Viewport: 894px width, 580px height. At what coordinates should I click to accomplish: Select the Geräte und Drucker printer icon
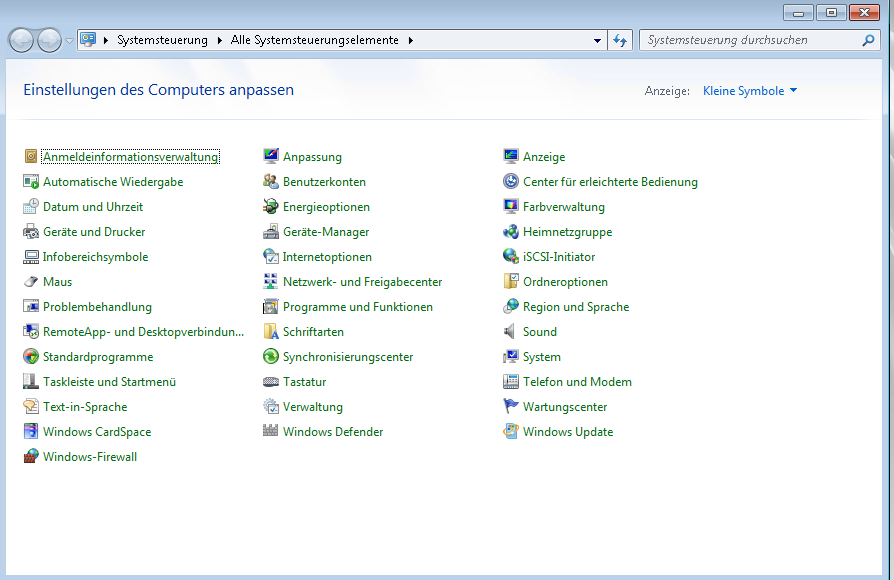pyautogui.click(x=31, y=232)
